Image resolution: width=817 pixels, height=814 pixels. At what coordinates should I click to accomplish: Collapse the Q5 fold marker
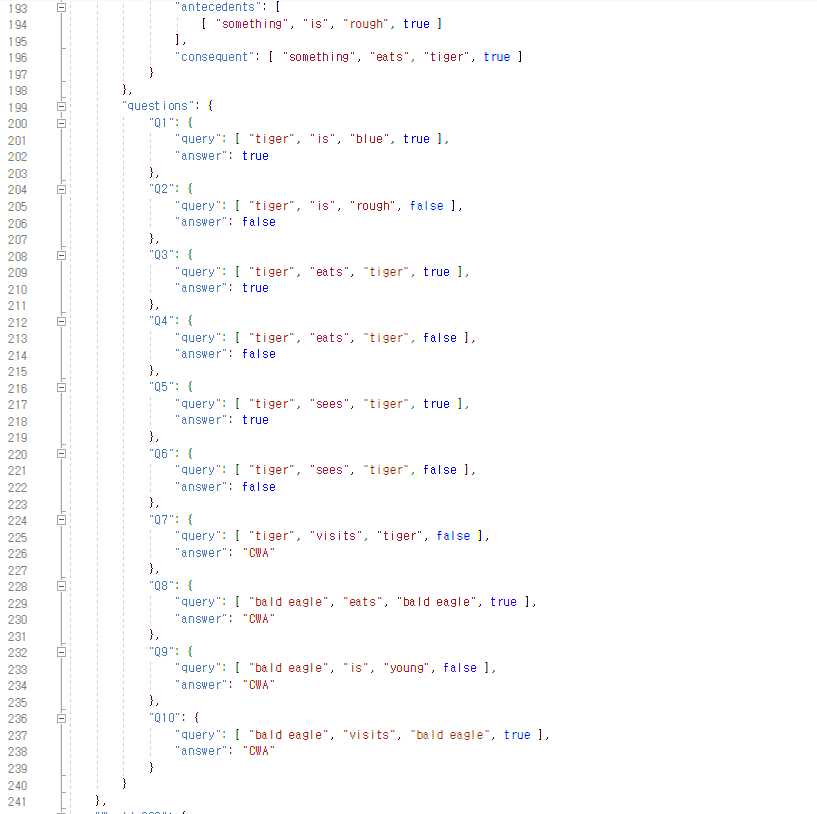coord(61,387)
